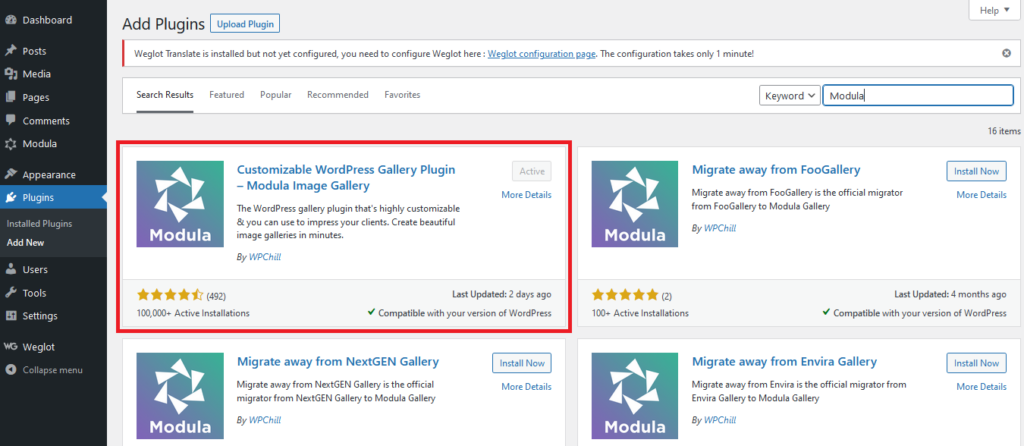Install the Migrate away from FooGallery plugin
The width and height of the screenshot is (1024, 446).
pyautogui.click(x=976, y=171)
